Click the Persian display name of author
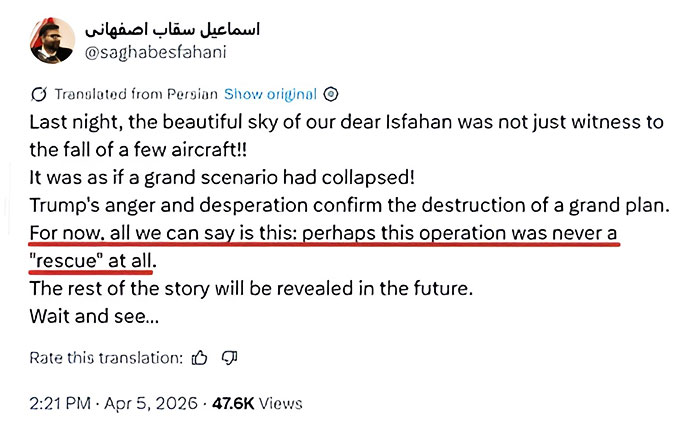The width and height of the screenshot is (700, 431). (x=173, y=27)
